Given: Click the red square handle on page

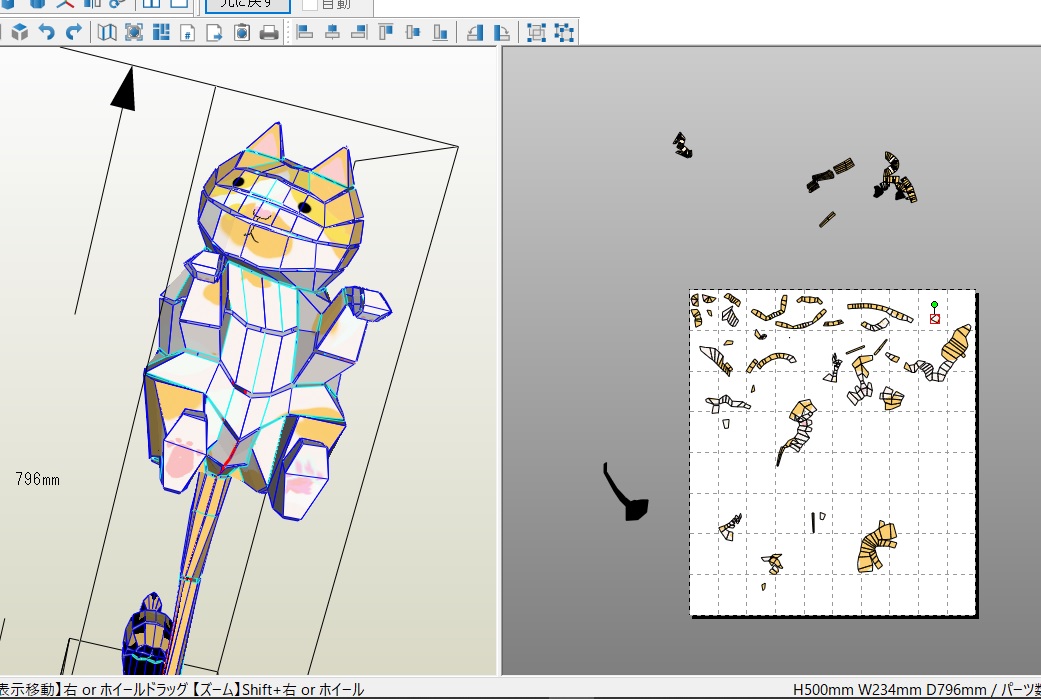Looking at the screenshot, I should [x=935, y=319].
